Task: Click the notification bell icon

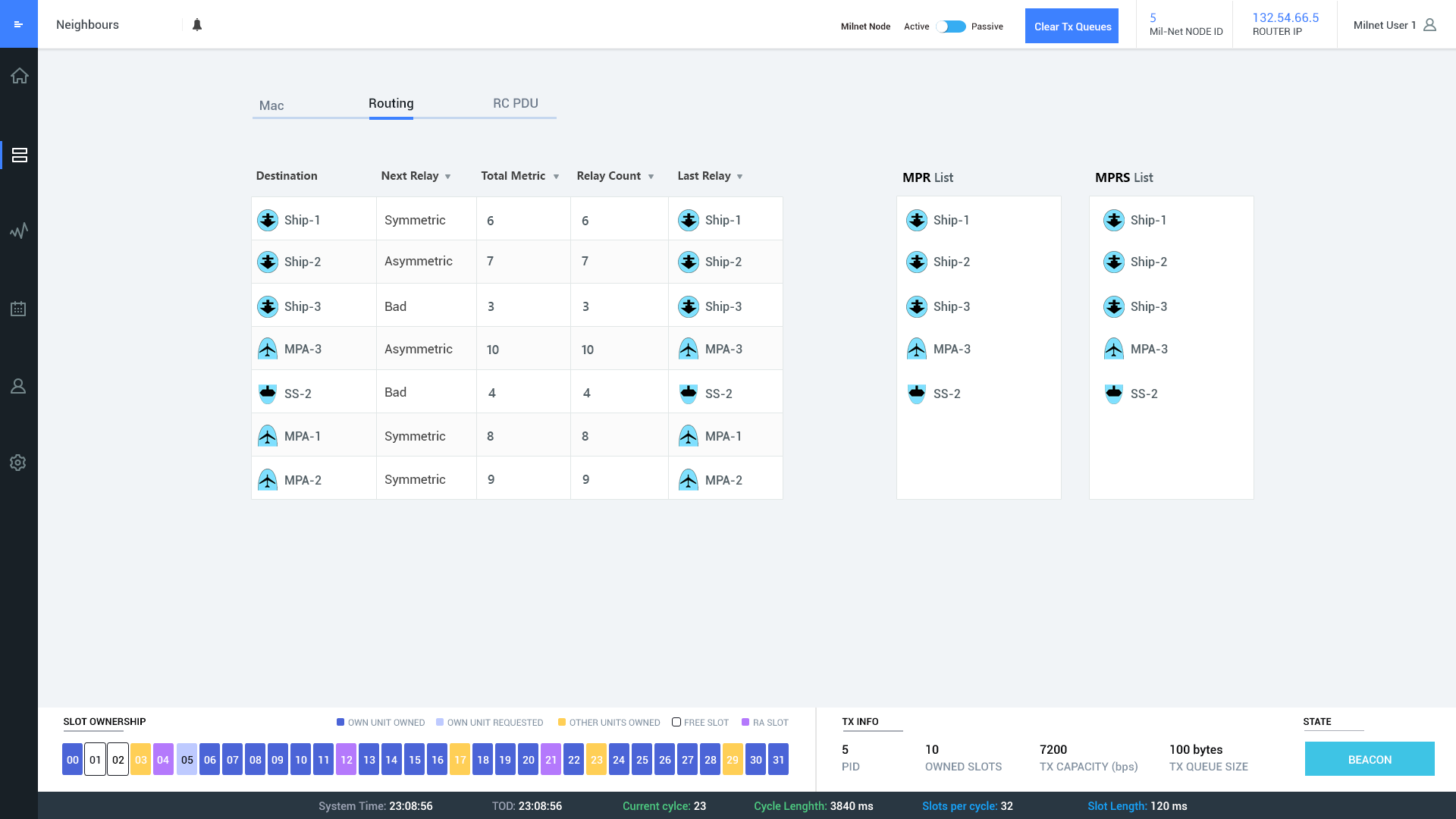Action: pyautogui.click(x=197, y=25)
